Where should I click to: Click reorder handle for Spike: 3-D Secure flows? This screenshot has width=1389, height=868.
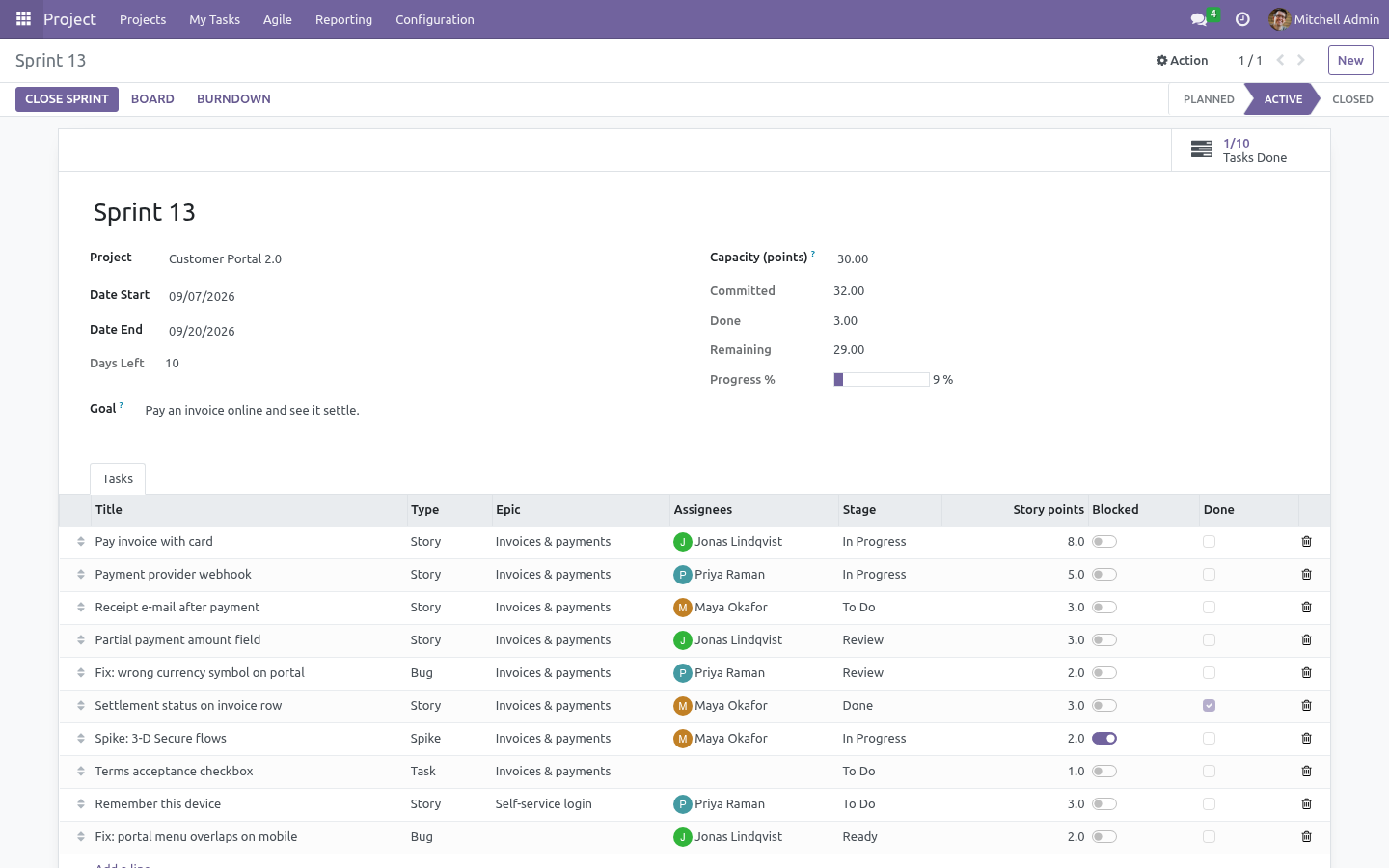pos(81,739)
